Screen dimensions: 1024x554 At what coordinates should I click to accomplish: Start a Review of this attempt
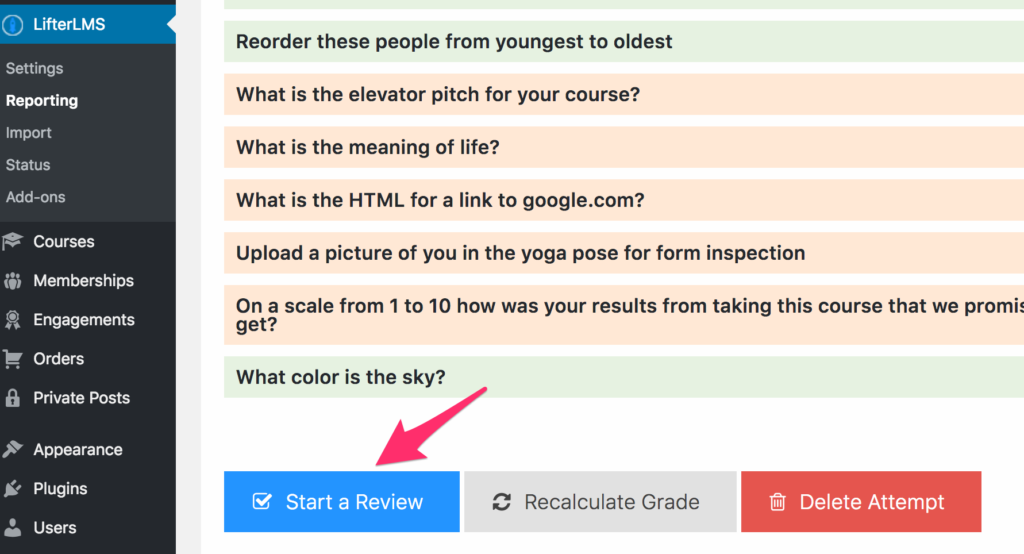[342, 502]
